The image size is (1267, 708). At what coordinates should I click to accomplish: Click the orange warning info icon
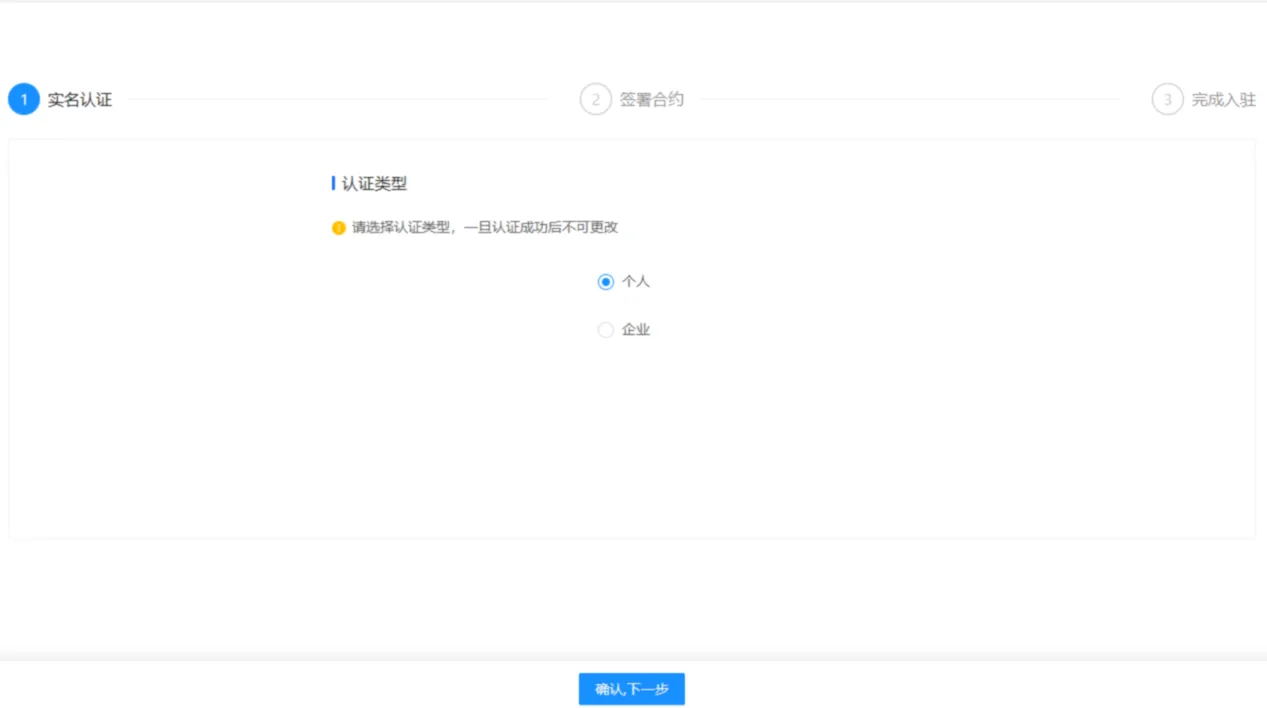coord(339,228)
